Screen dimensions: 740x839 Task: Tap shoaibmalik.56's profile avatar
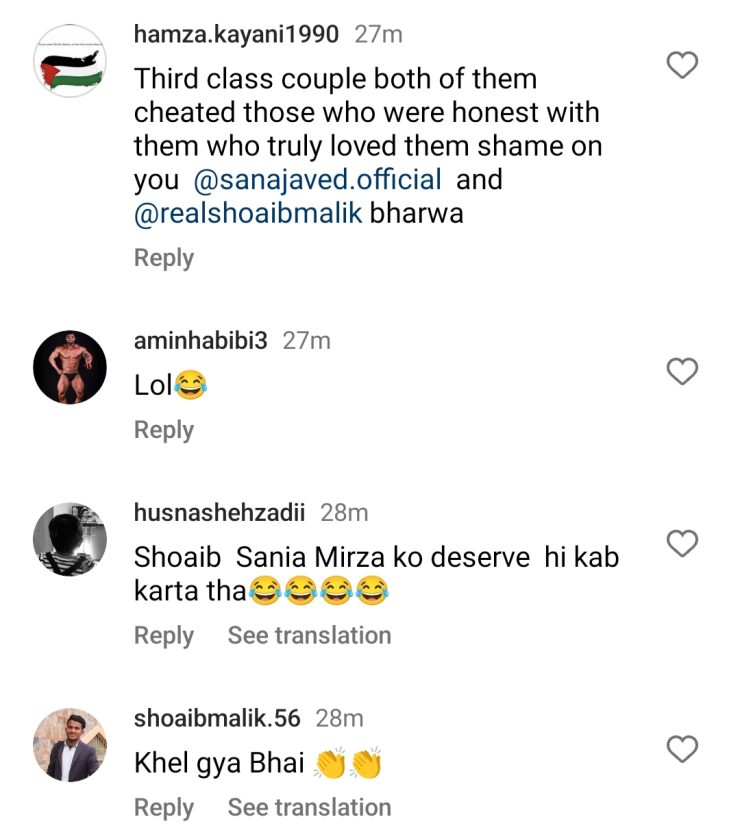click(70, 745)
